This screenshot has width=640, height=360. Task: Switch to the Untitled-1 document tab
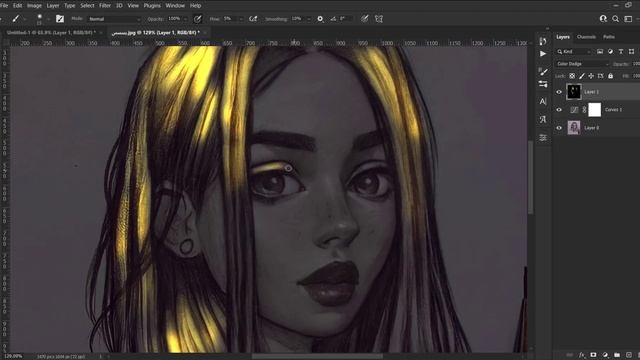coord(51,32)
